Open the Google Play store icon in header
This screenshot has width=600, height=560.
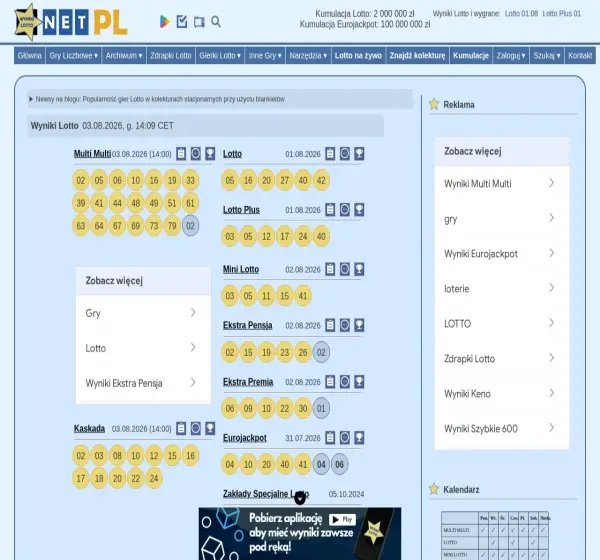[165, 22]
